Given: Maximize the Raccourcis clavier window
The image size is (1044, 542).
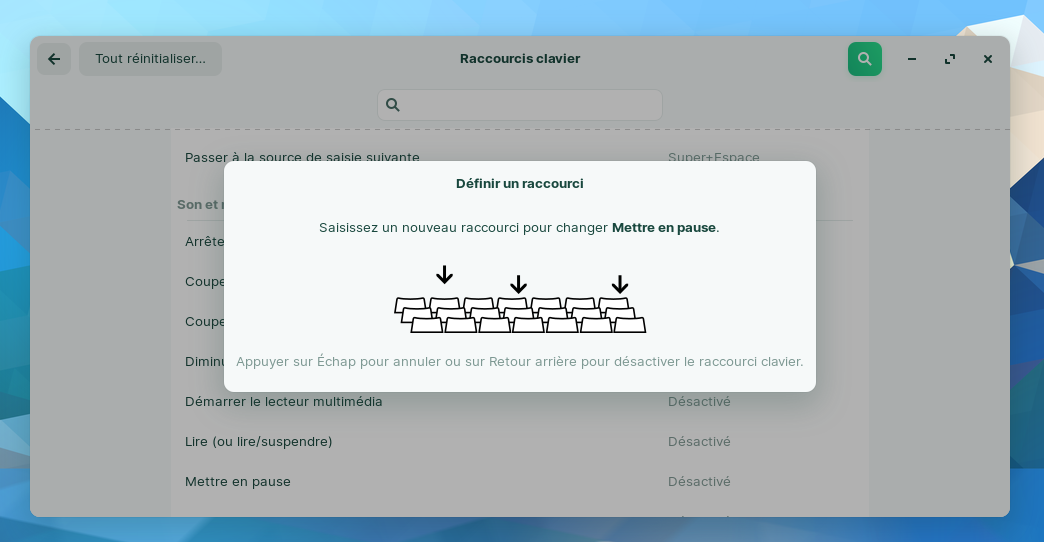Looking at the screenshot, I should pyautogui.click(x=950, y=59).
